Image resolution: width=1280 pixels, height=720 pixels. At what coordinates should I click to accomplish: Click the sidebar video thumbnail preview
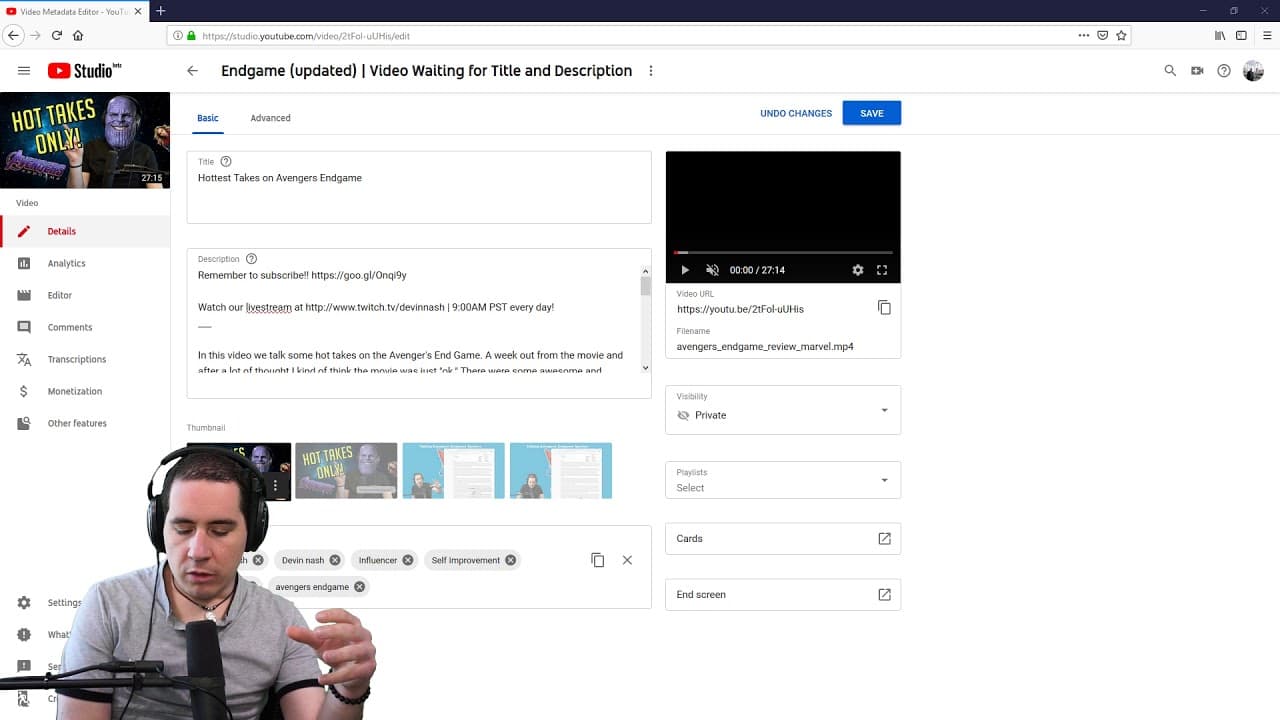pos(85,140)
